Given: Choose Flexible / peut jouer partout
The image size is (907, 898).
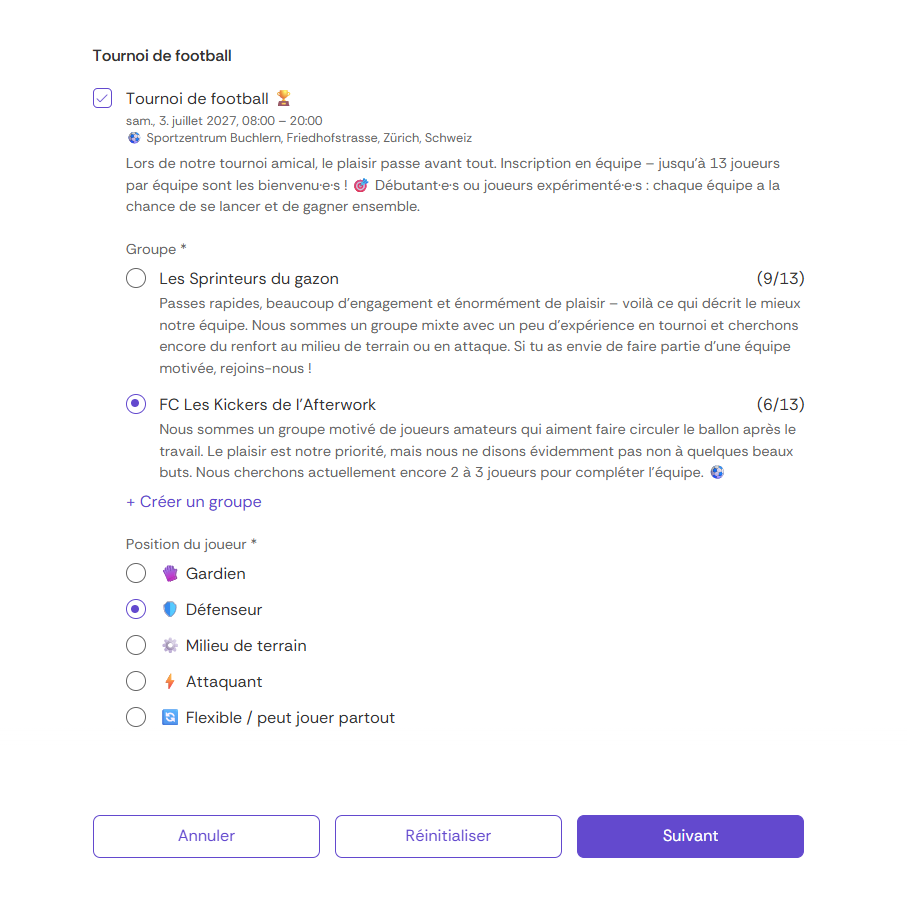Looking at the screenshot, I should point(136,717).
